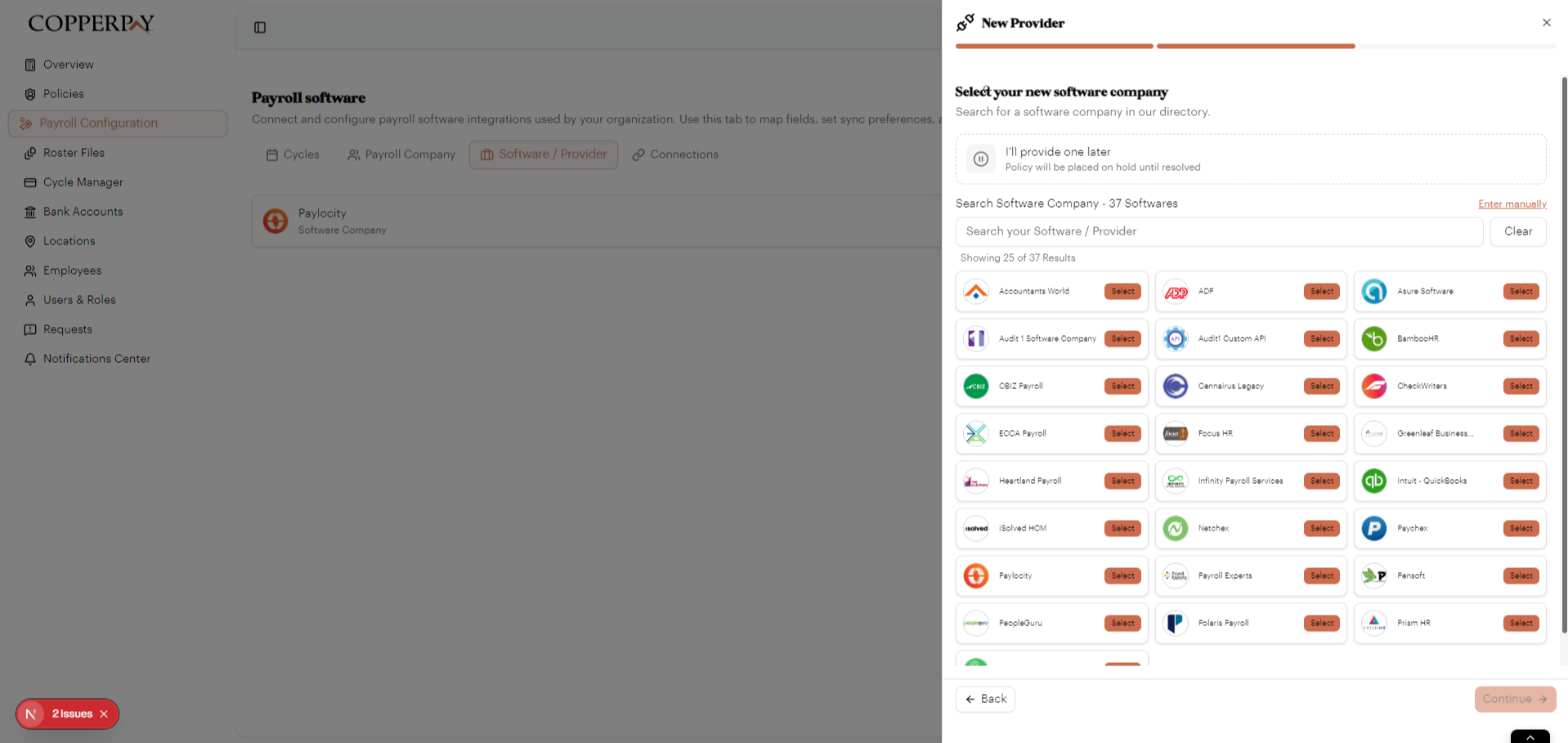Click the Back button
The image size is (1568, 743).
(x=985, y=700)
